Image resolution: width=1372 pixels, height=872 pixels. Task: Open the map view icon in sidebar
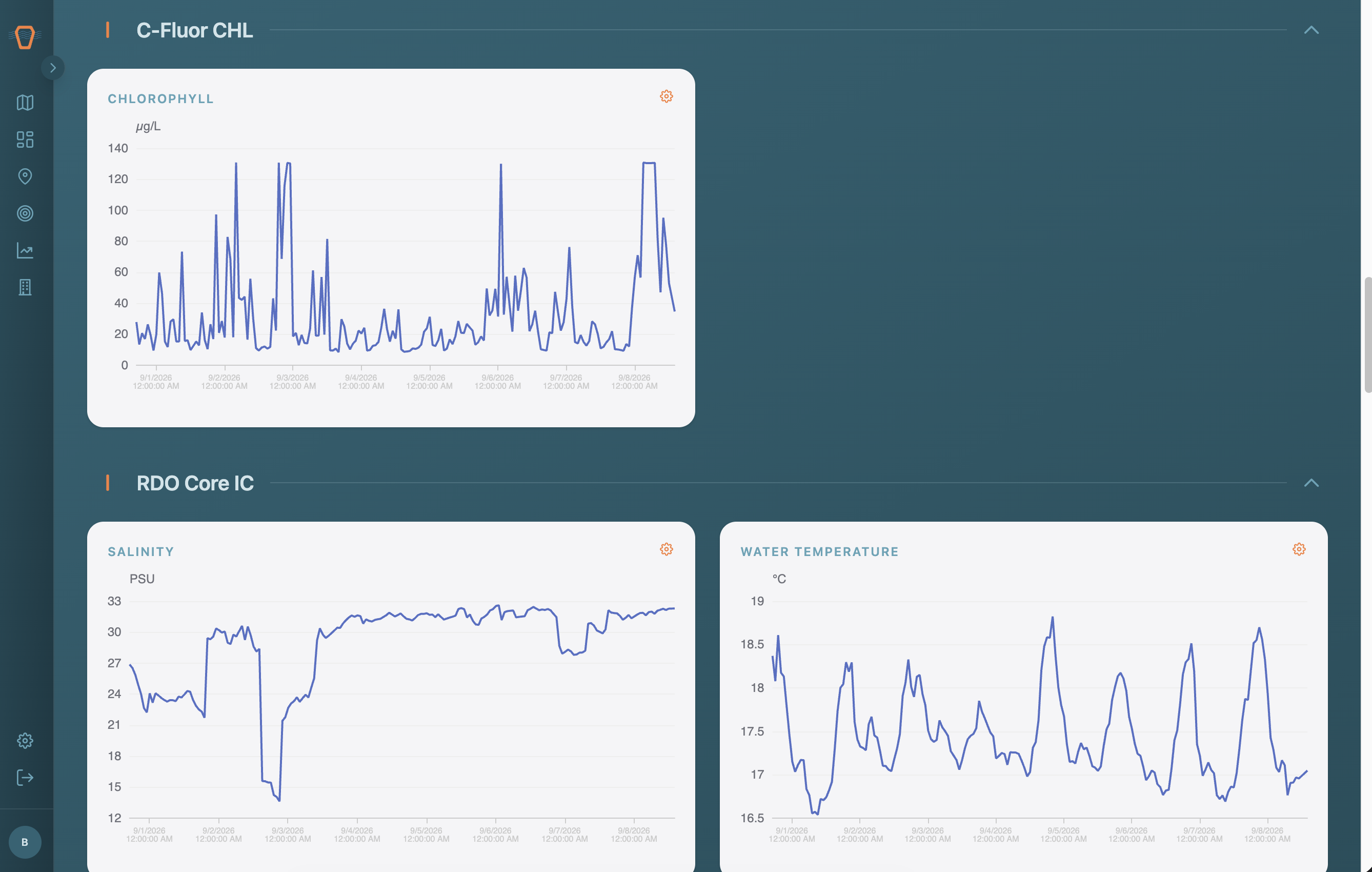pos(25,103)
